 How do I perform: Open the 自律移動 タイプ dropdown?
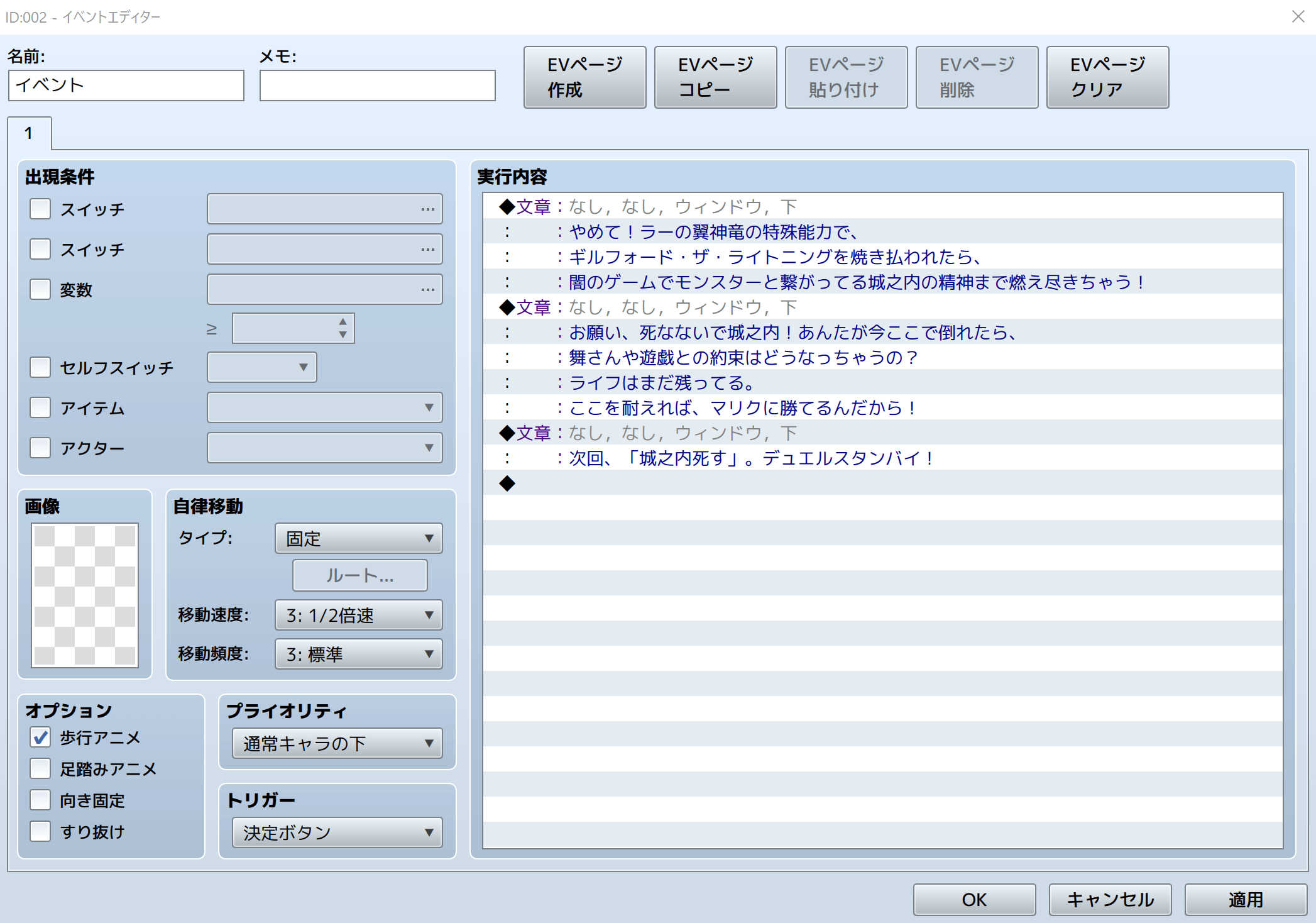click(x=358, y=538)
